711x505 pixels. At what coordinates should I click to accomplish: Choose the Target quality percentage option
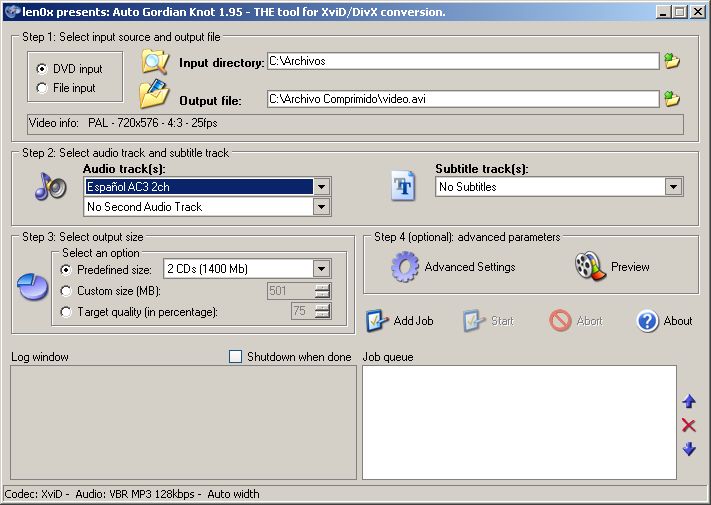66,312
